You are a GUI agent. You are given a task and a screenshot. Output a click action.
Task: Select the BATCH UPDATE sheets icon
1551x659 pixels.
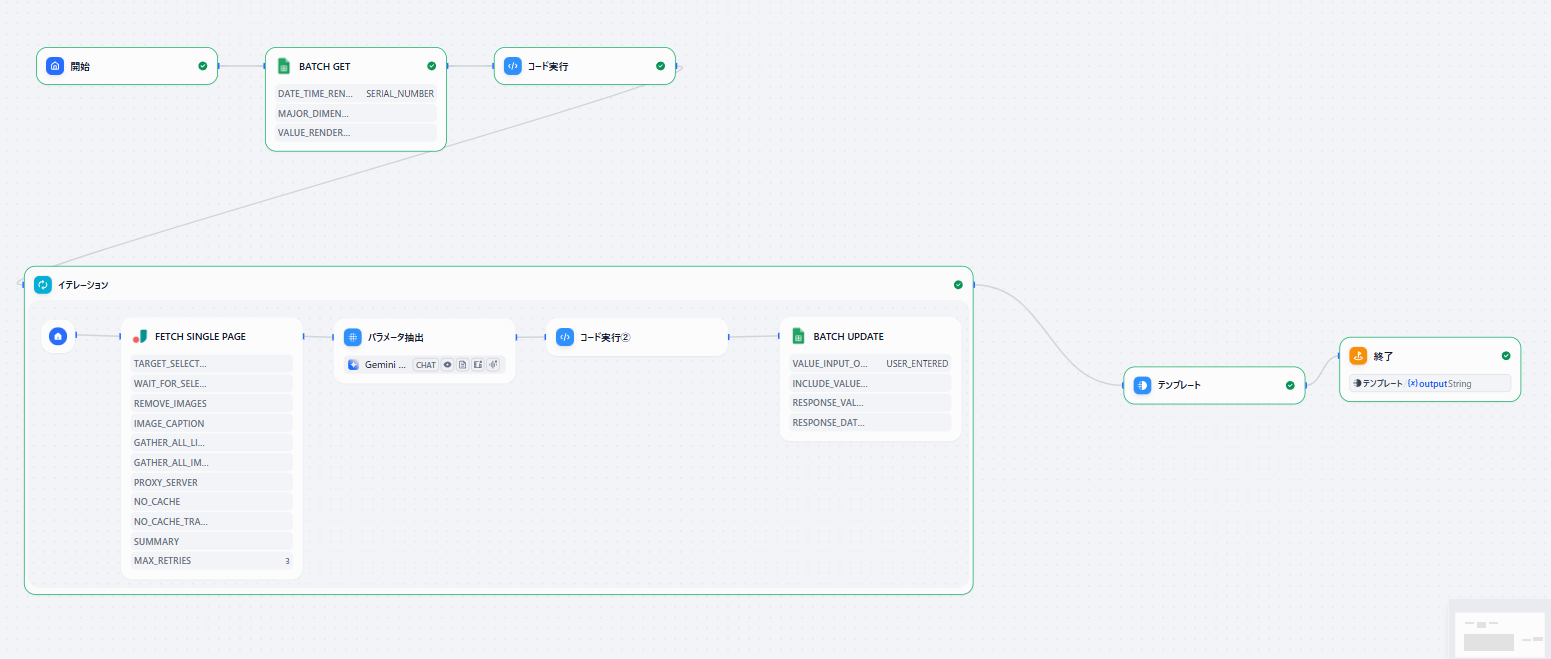(x=797, y=336)
